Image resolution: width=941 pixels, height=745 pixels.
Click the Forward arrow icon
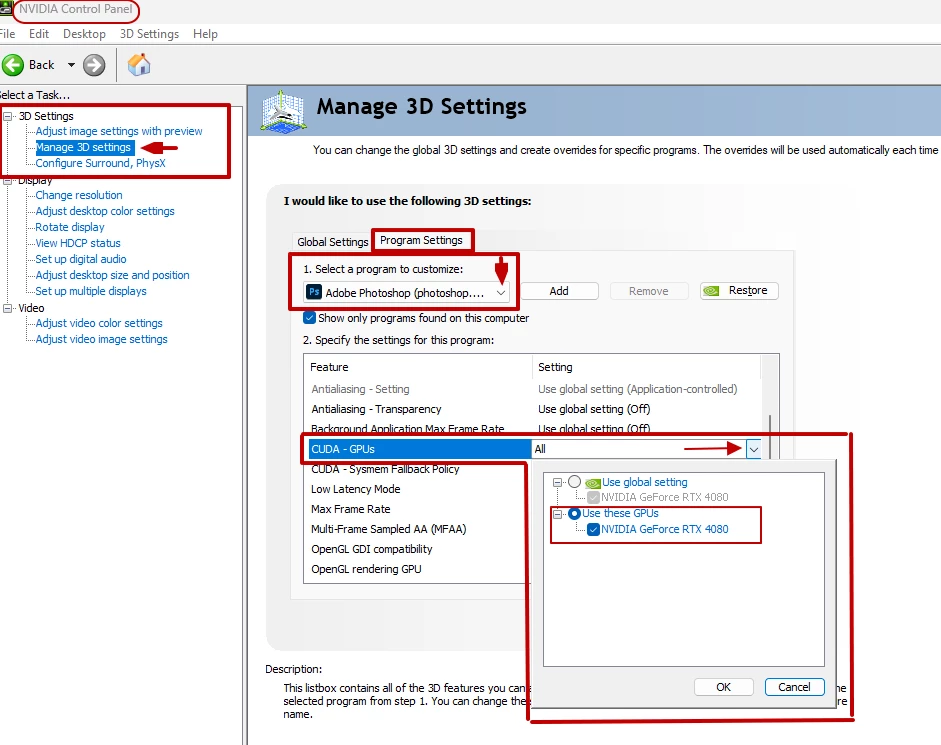coord(94,65)
